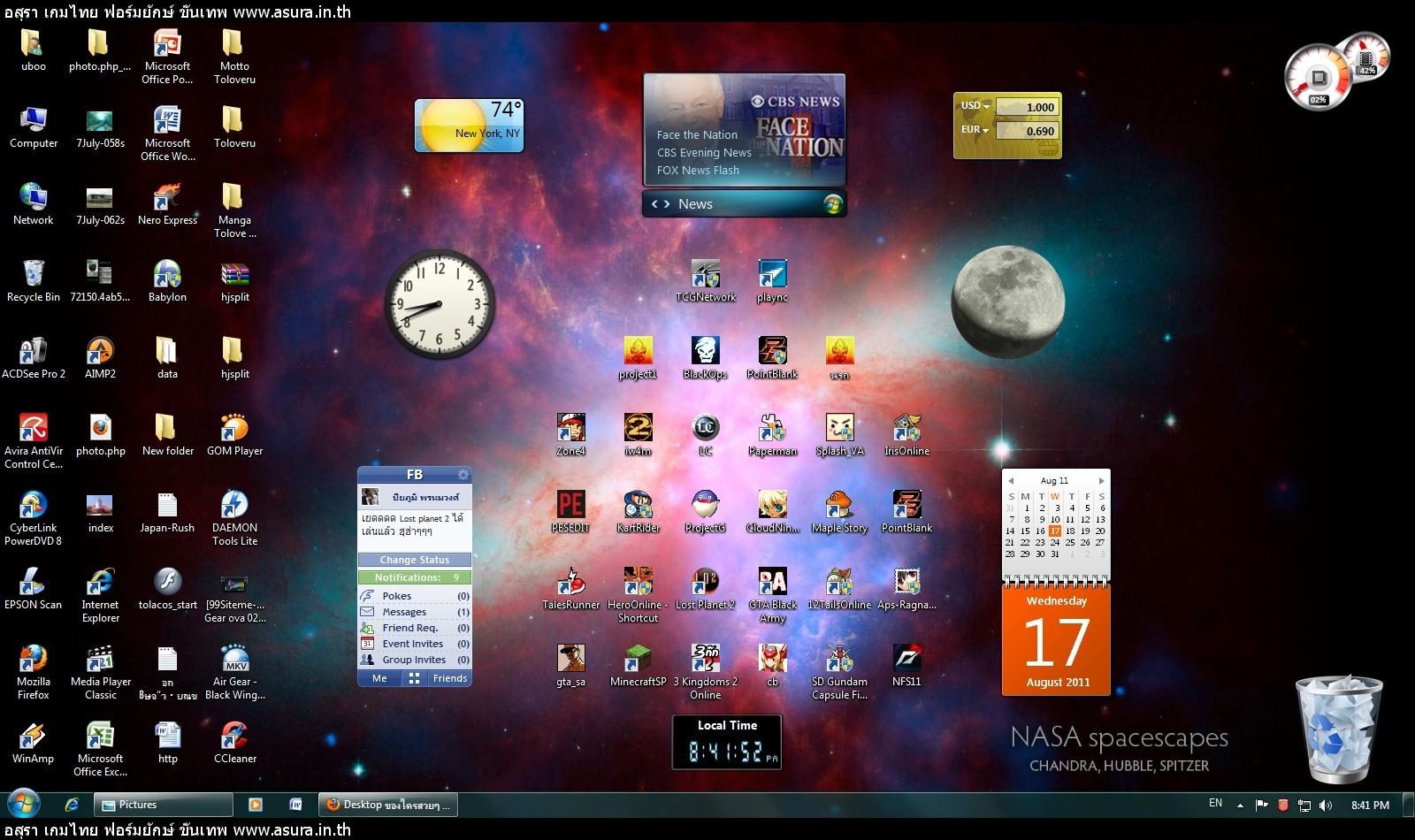Open the IrisOnline game icon
Screen dimensions: 1415x840
coord(906,435)
